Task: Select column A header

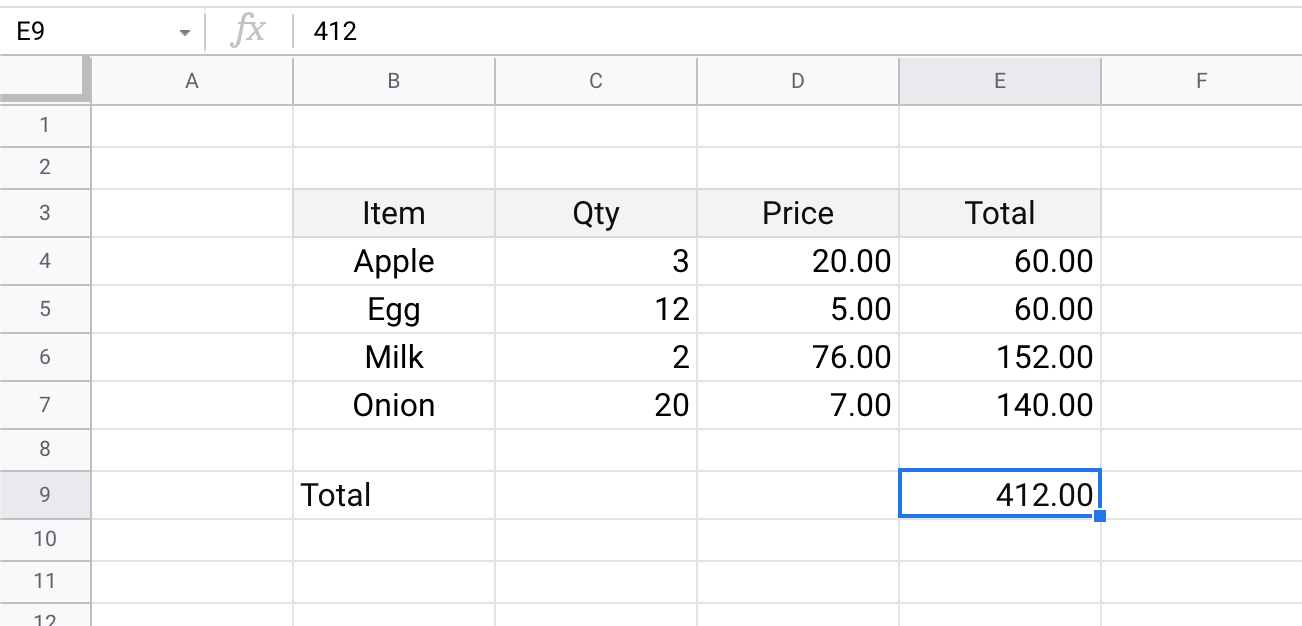Action: (x=192, y=82)
